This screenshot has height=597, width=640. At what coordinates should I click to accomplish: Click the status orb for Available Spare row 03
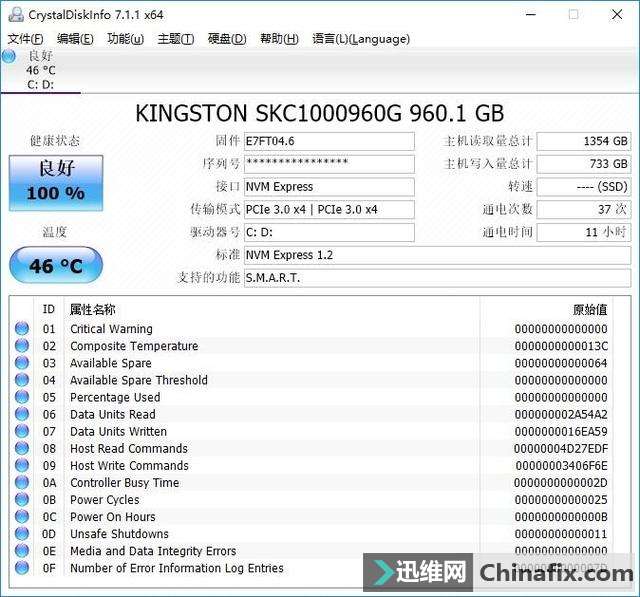(22, 363)
